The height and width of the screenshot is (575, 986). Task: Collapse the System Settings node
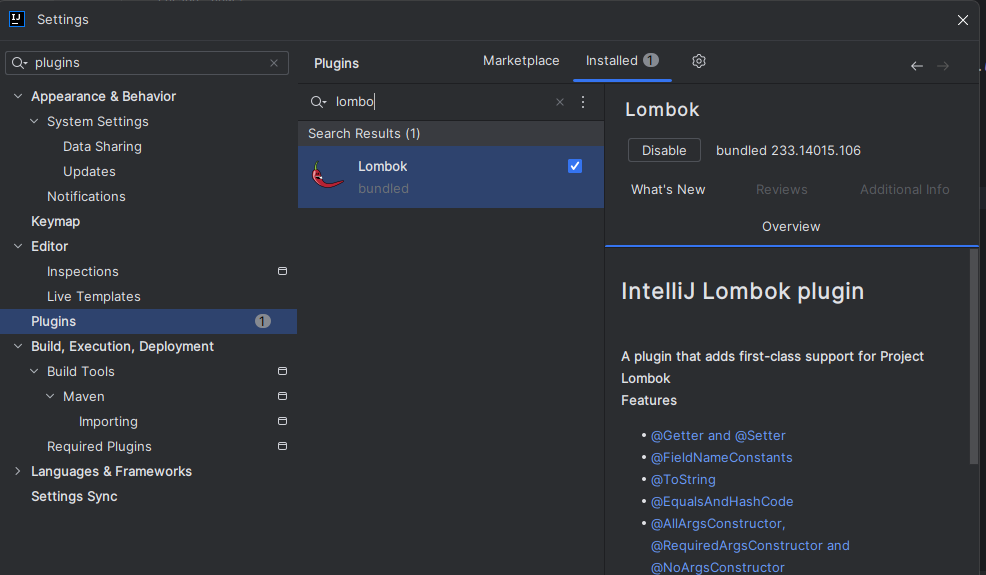coord(34,121)
